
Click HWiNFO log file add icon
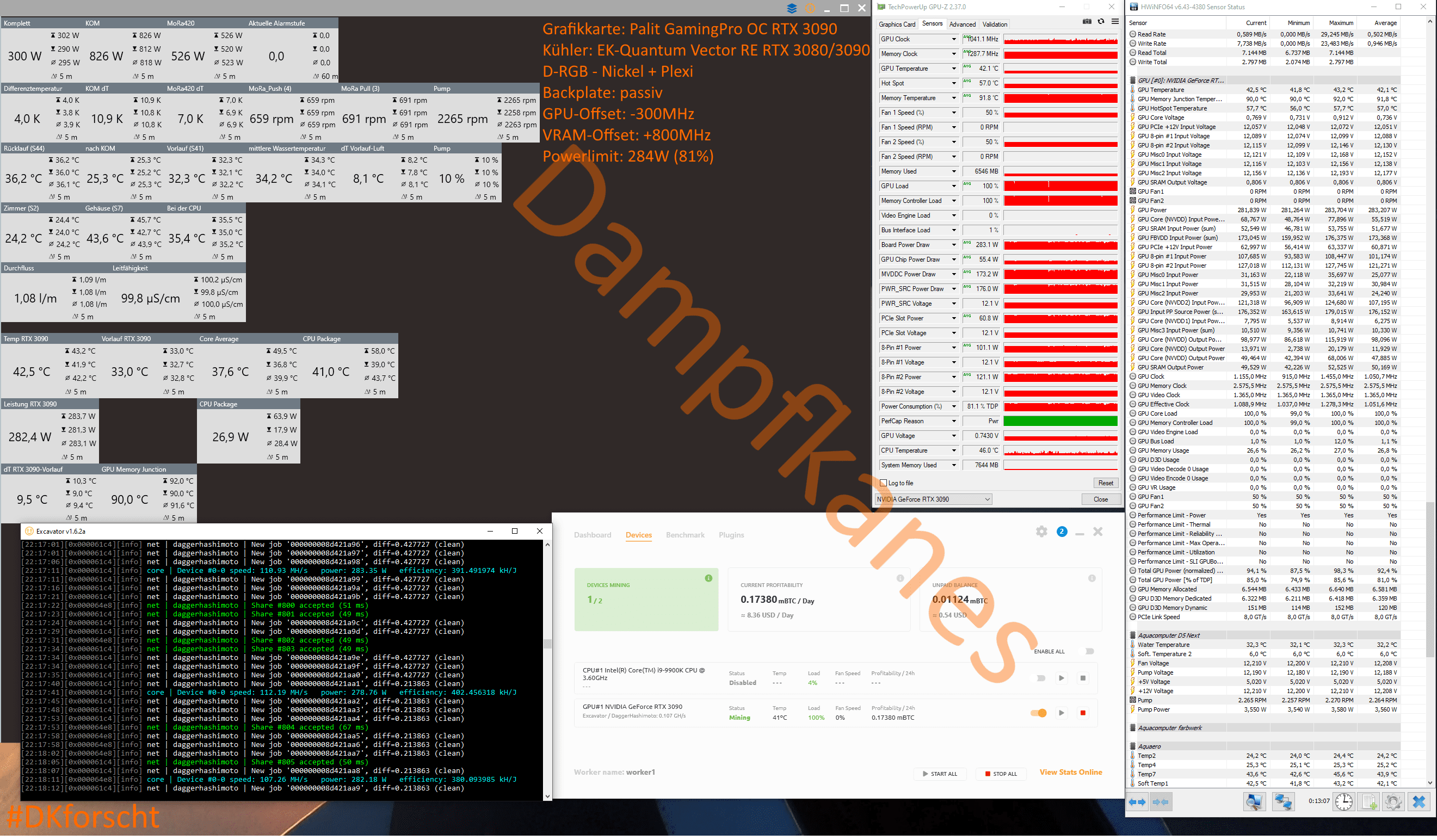pos(1370,802)
